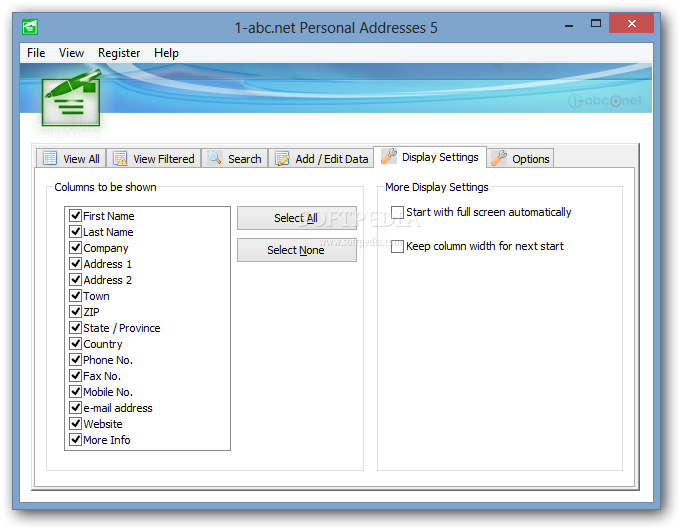Click the 'Columns to be shown' group label

click(106, 187)
